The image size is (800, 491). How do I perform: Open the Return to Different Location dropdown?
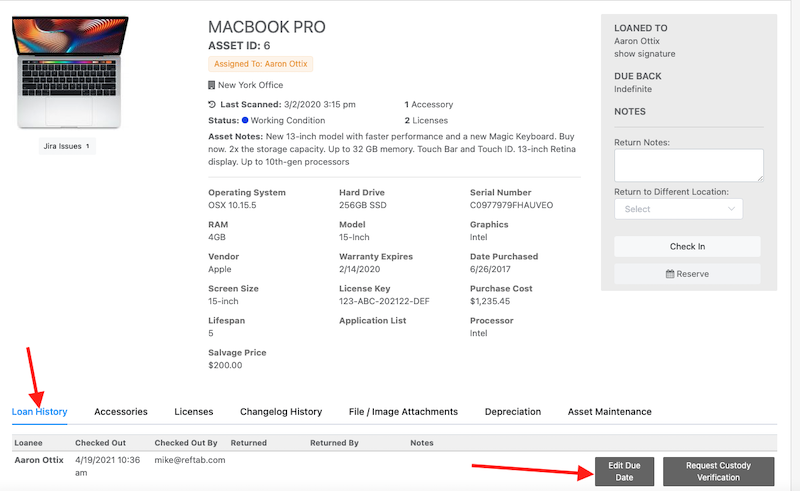[x=678, y=209]
